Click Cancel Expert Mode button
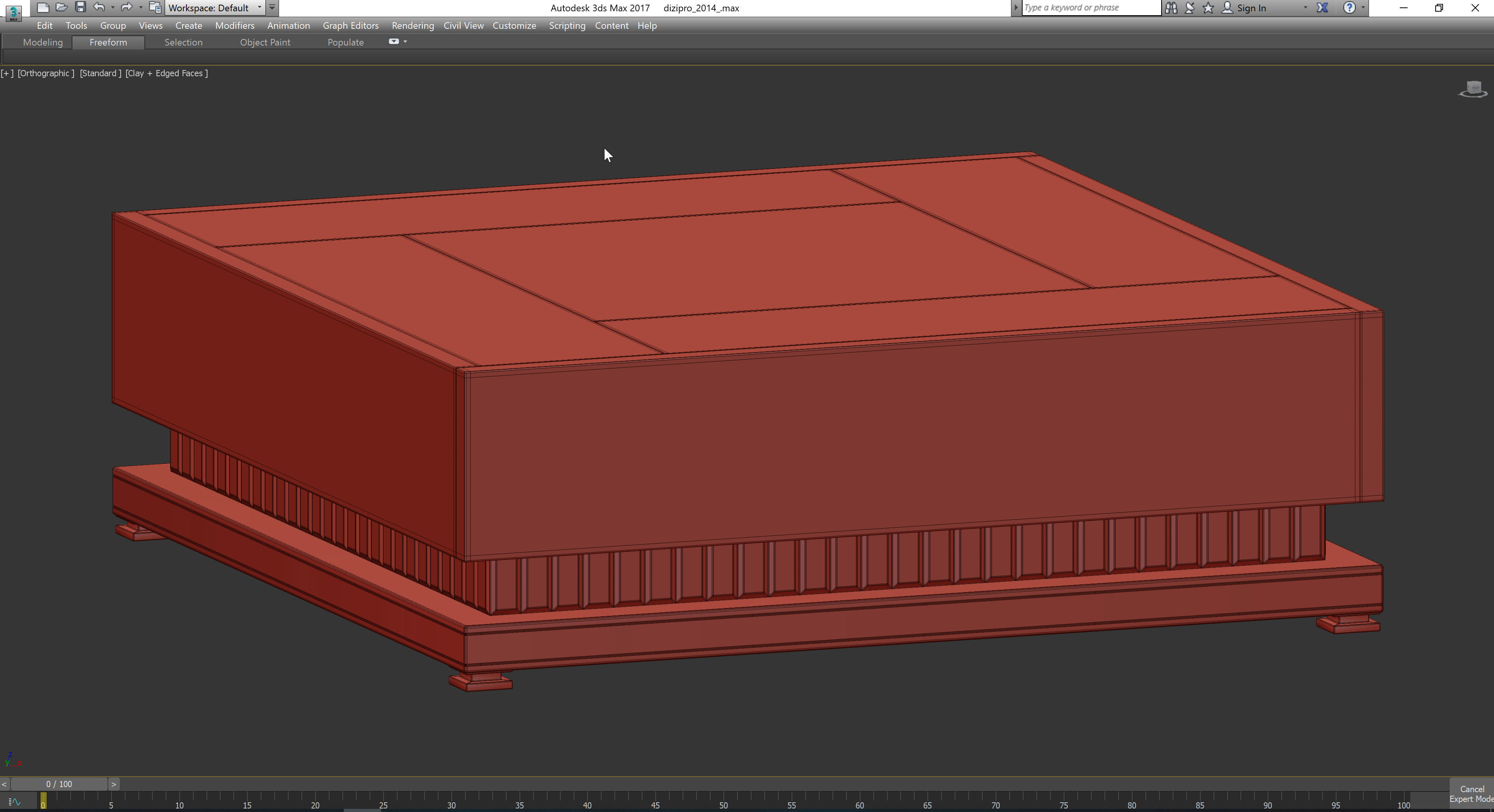1494x812 pixels. point(1471,794)
